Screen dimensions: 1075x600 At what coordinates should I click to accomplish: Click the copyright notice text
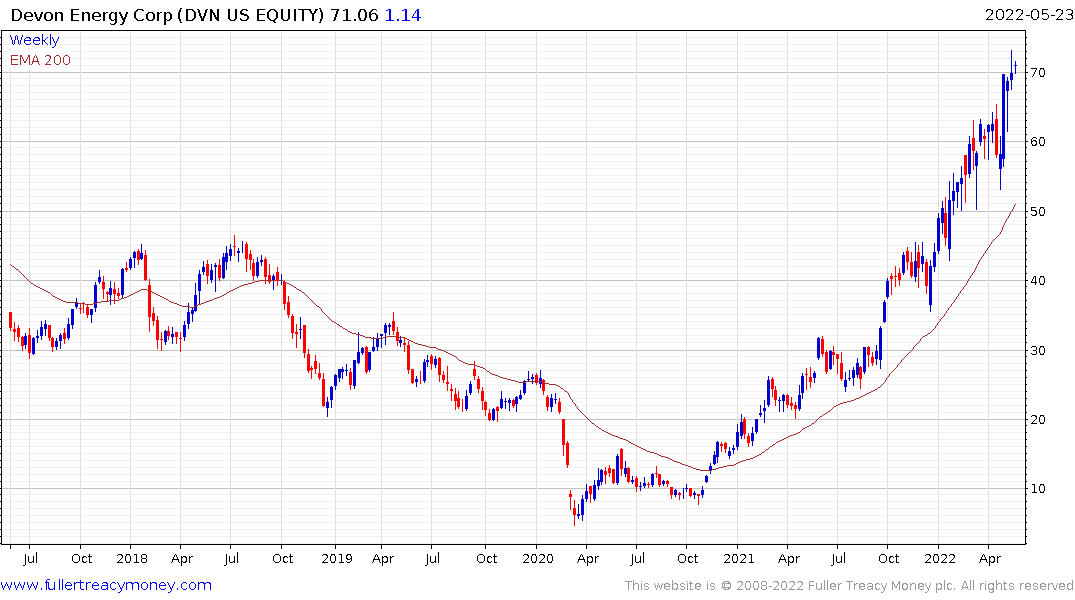tap(849, 586)
